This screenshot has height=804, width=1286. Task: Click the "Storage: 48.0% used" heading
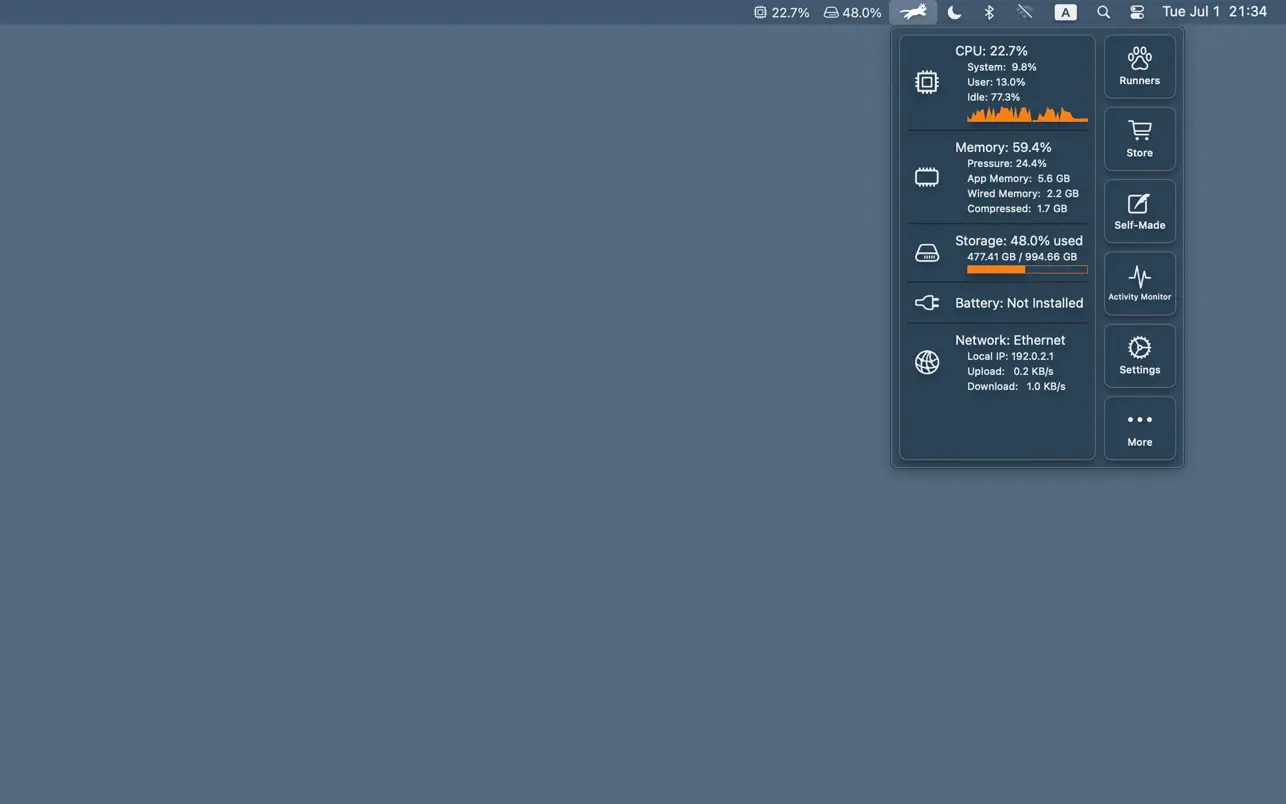pos(1019,241)
